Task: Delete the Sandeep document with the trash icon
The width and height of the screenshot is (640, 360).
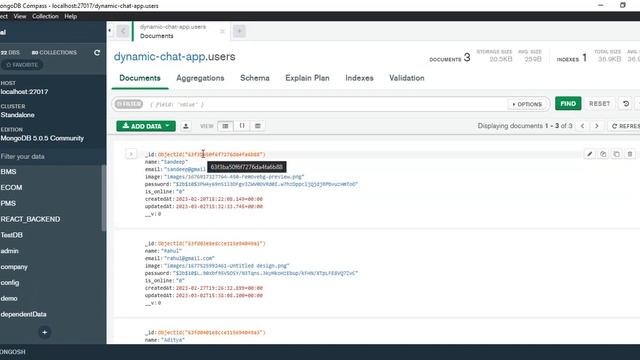Action: pyautogui.click(x=630, y=154)
